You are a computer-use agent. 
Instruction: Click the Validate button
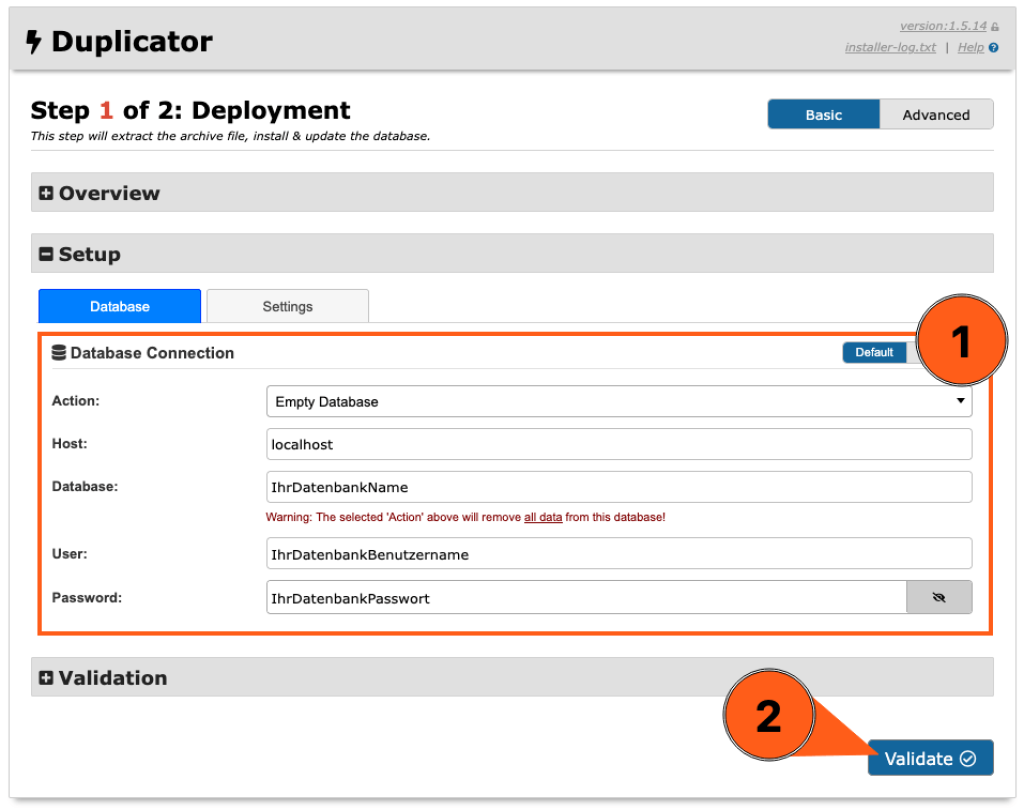coord(930,758)
